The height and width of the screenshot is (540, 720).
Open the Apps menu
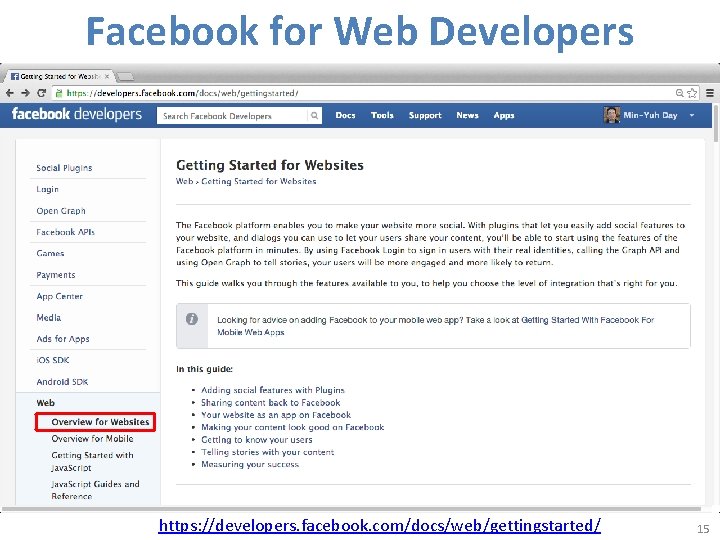(x=504, y=116)
